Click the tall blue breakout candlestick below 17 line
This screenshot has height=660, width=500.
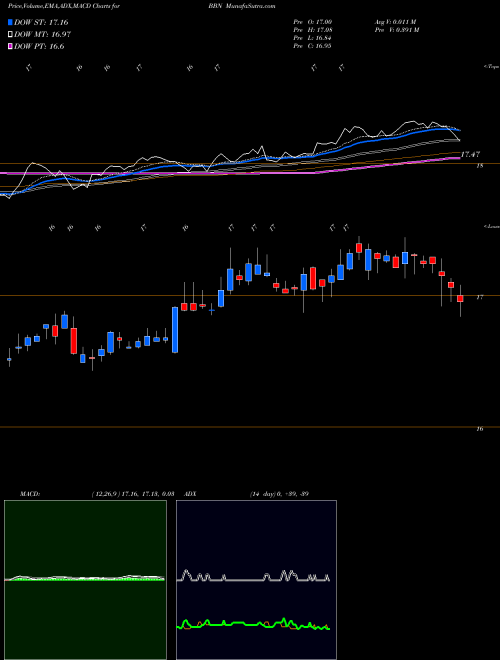pyautogui.click(x=175, y=330)
